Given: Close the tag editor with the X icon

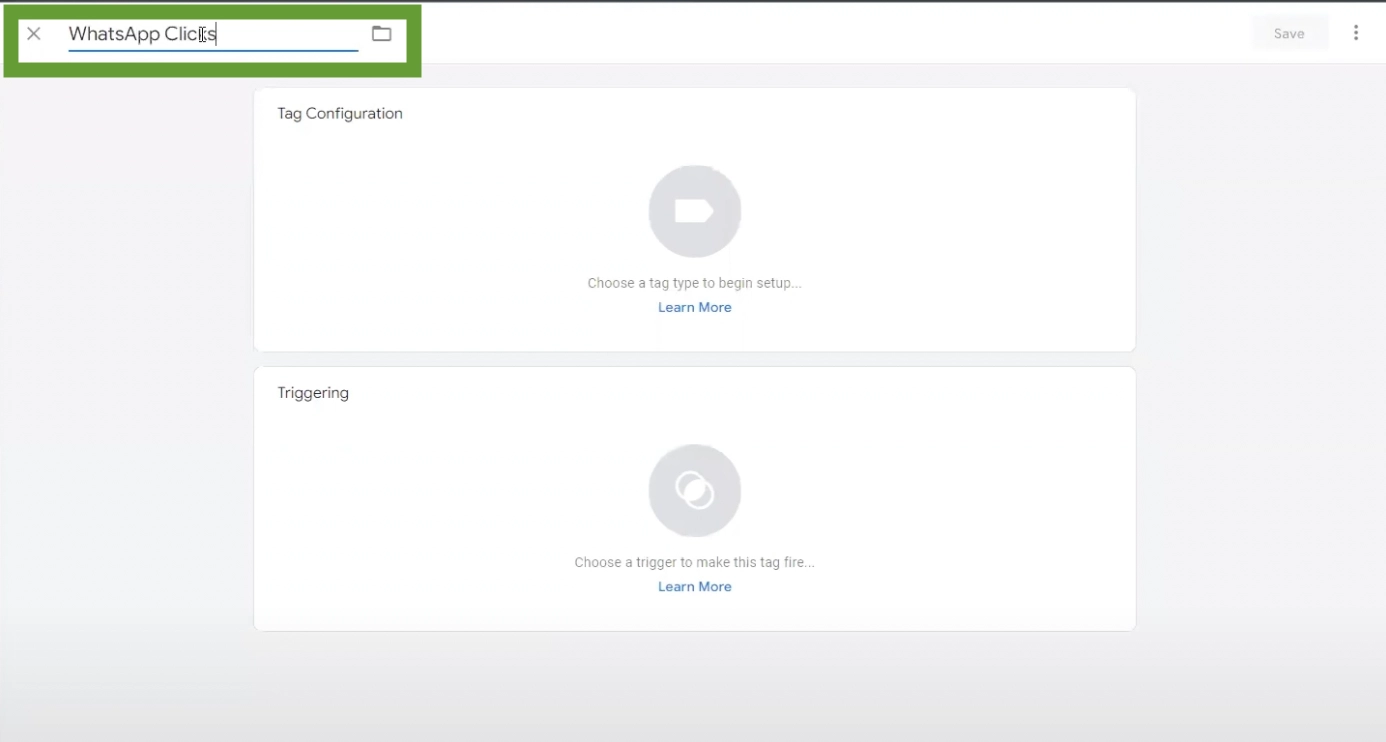Looking at the screenshot, I should click(x=34, y=34).
